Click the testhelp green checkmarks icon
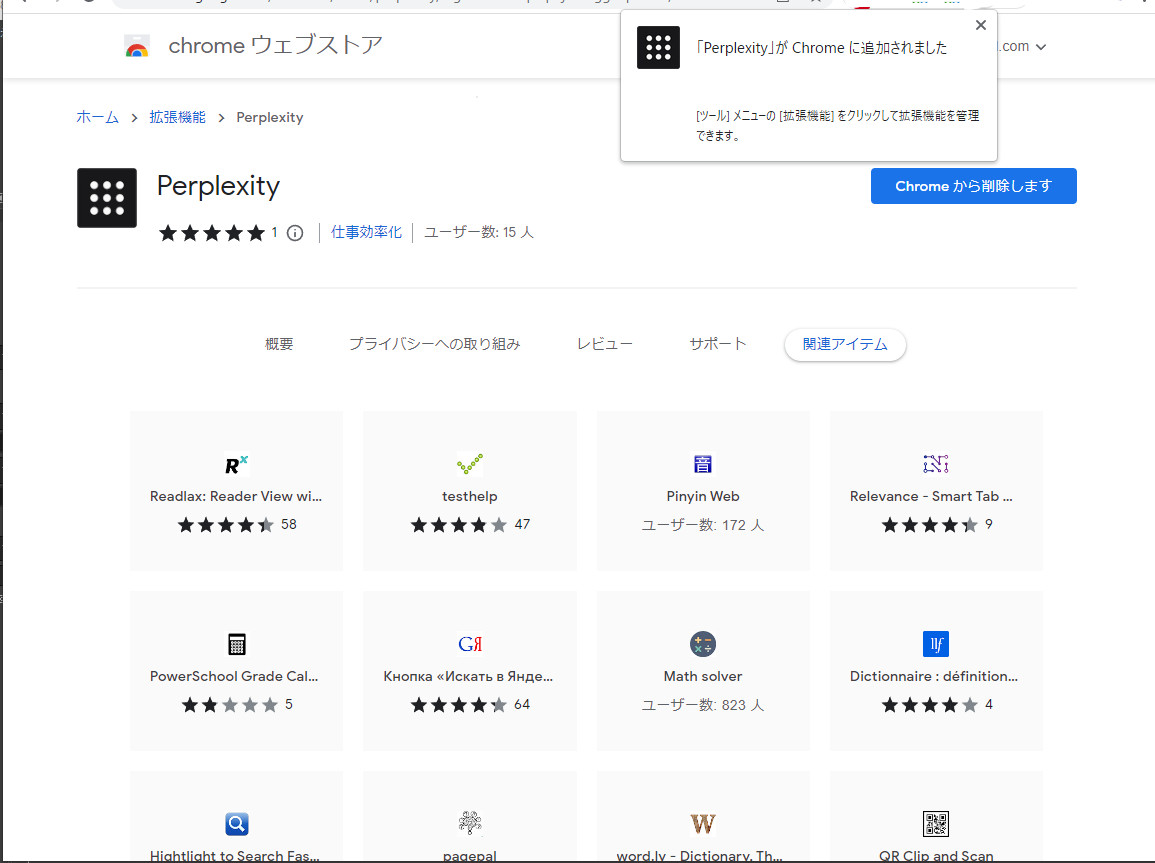This screenshot has height=863, width=1155. coord(470,464)
